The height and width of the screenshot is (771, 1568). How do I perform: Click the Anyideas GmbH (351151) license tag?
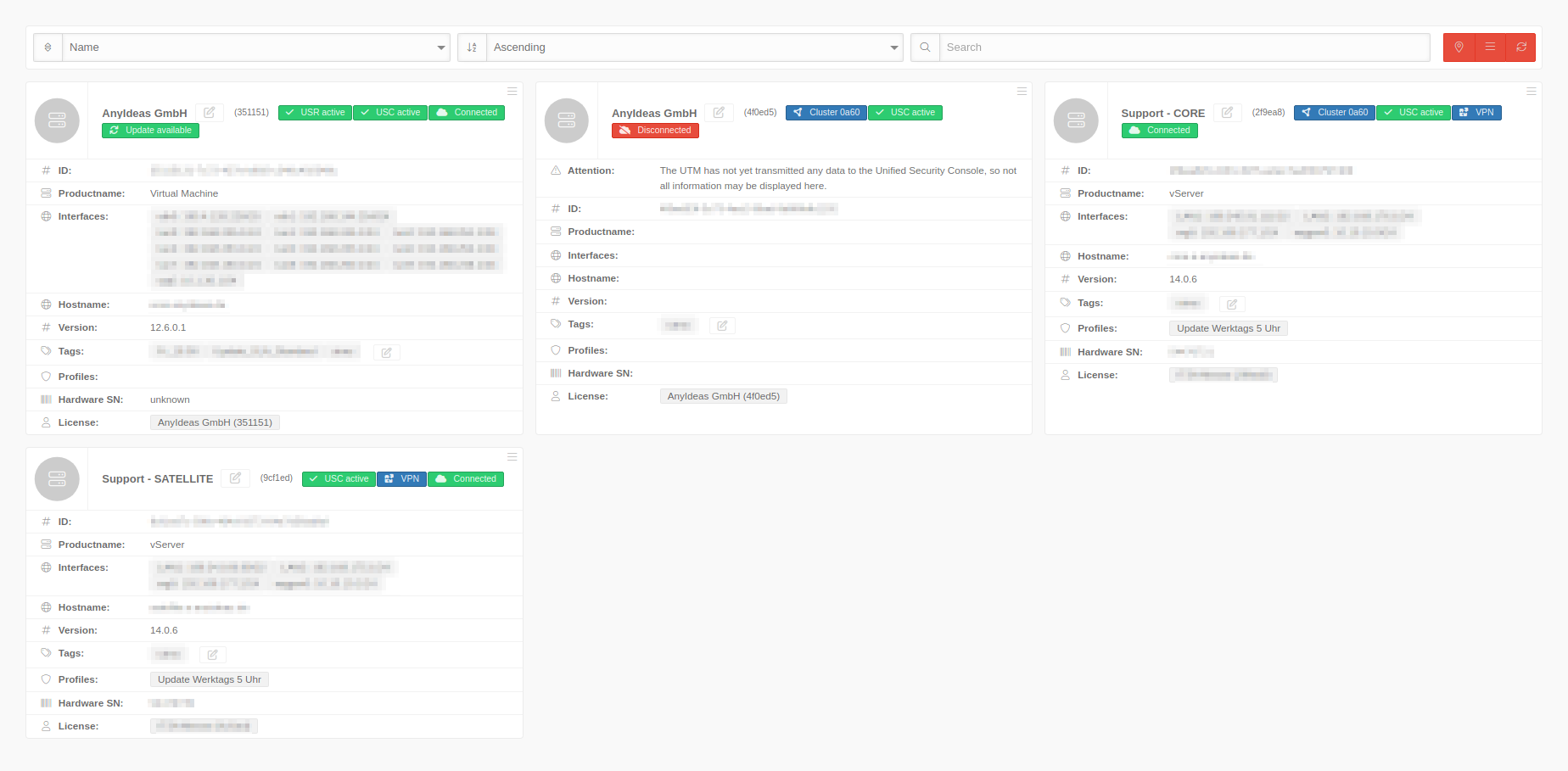(x=215, y=422)
